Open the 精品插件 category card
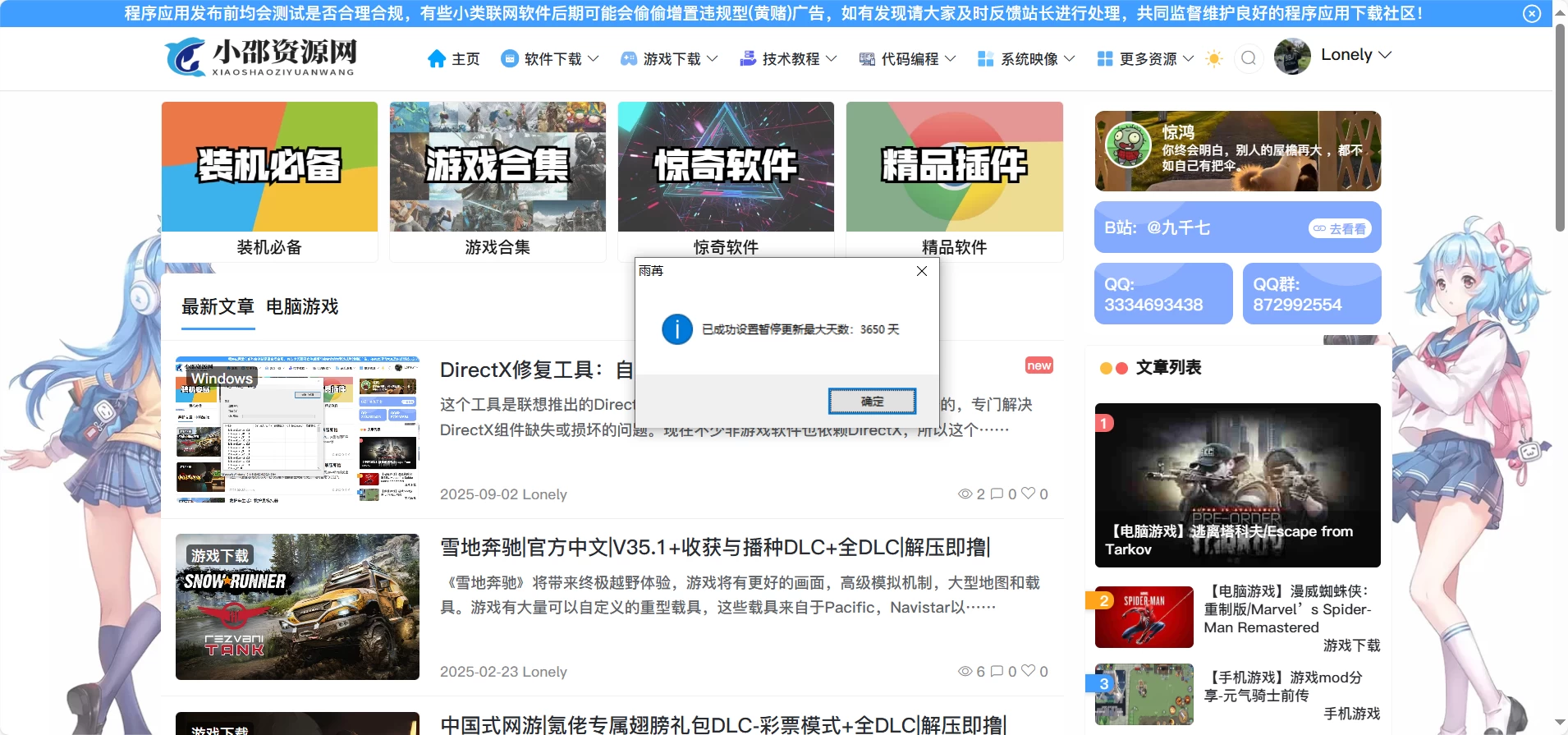 (x=955, y=181)
